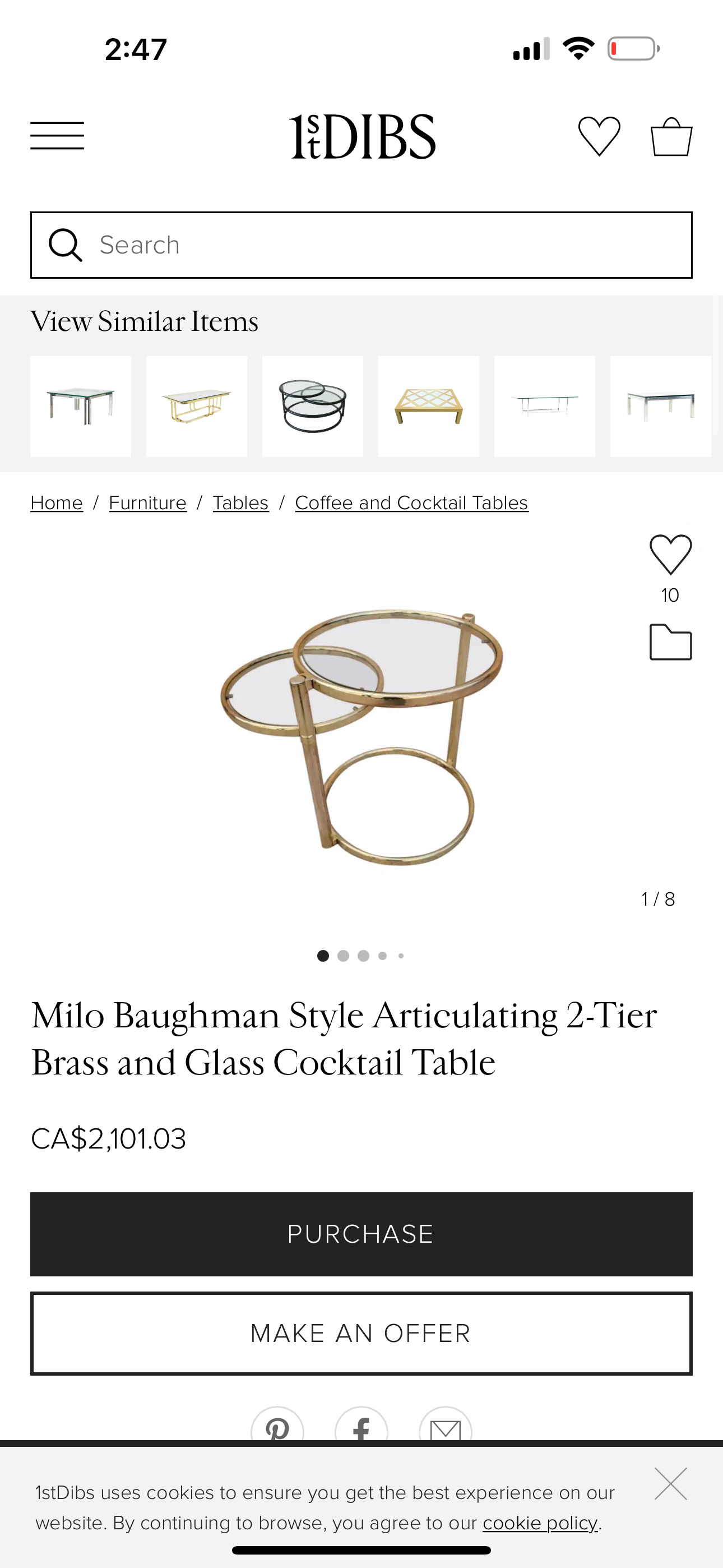Share item on Facebook
Screen dimensions: 723x1568
[x=361, y=1427]
